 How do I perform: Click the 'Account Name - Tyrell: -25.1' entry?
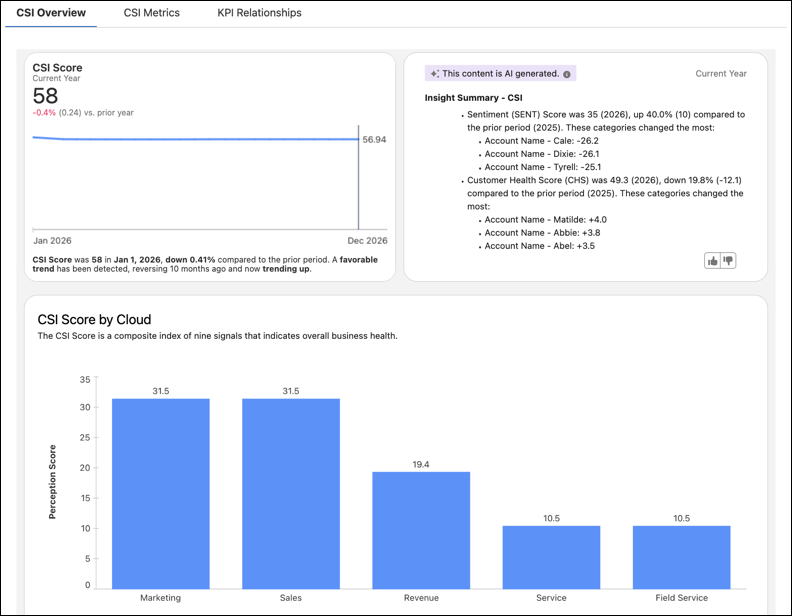coord(542,167)
